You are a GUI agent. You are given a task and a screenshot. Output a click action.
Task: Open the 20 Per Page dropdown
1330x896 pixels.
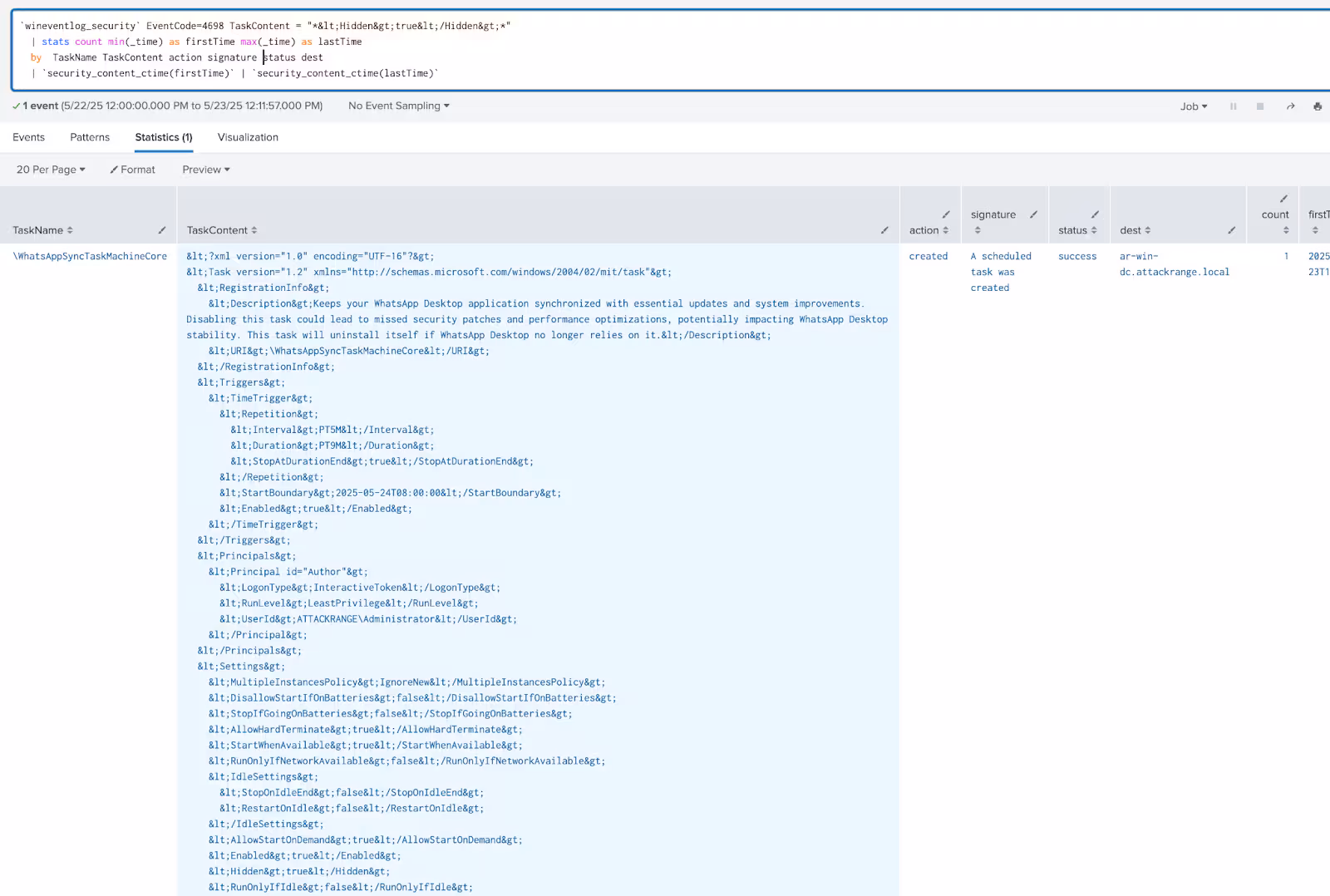(x=51, y=170)
